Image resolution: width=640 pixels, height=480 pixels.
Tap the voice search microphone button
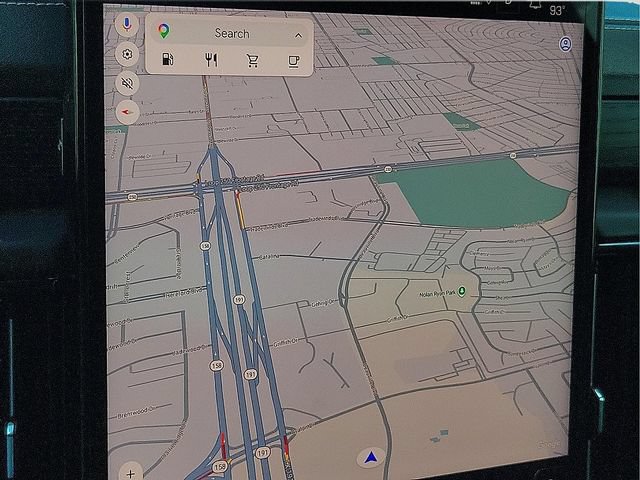point(127,24)
